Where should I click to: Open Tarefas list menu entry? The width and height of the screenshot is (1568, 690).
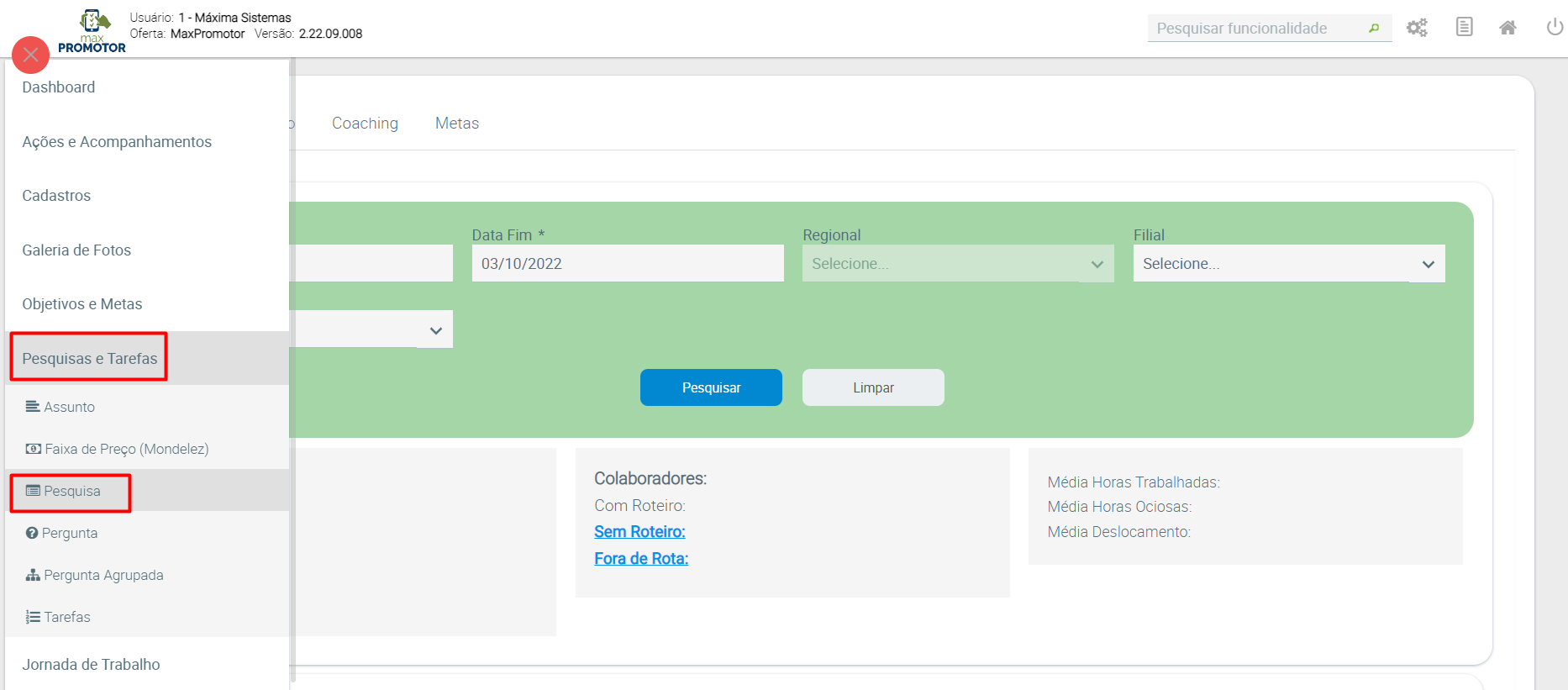67,617
